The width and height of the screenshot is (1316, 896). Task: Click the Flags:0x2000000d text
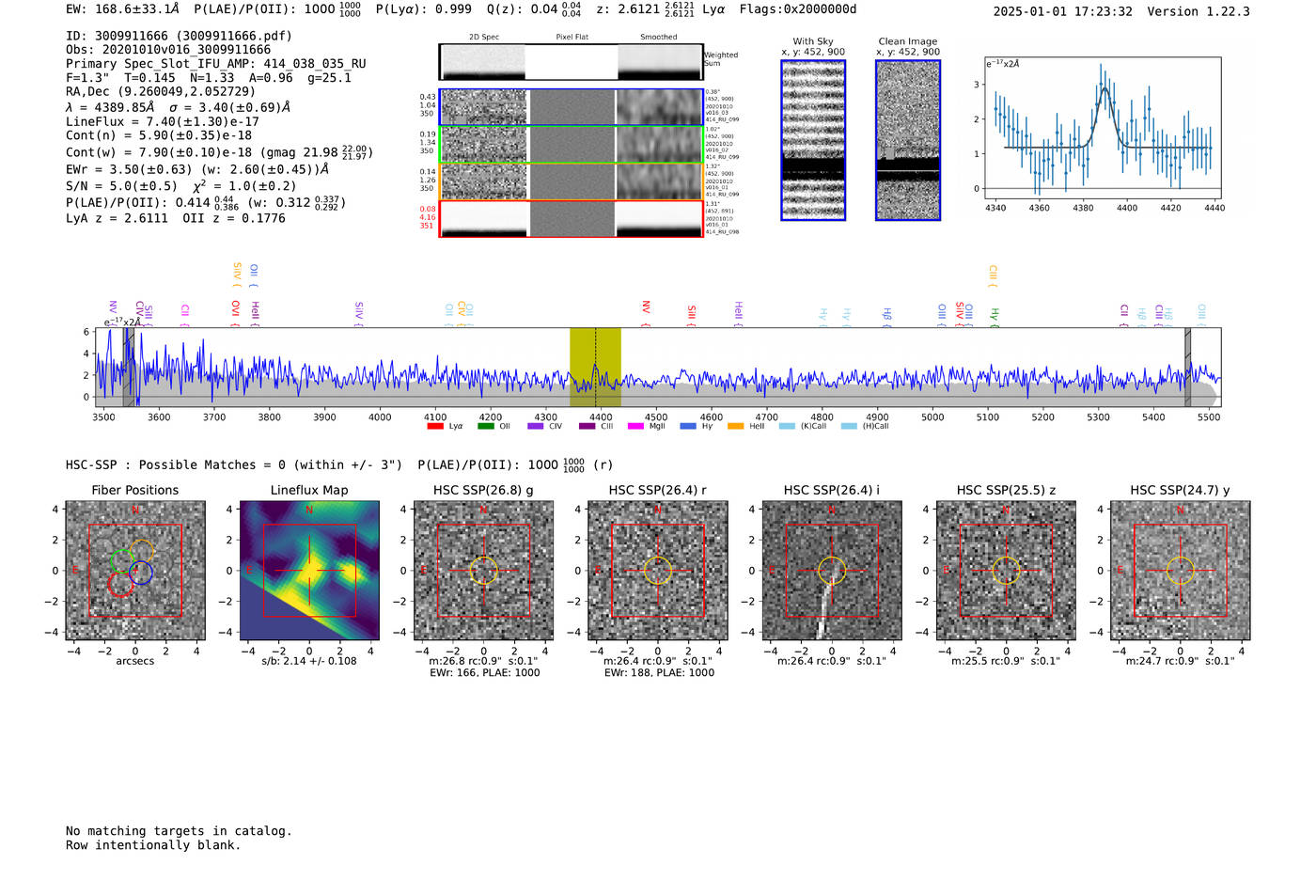(x=798, y=9)
